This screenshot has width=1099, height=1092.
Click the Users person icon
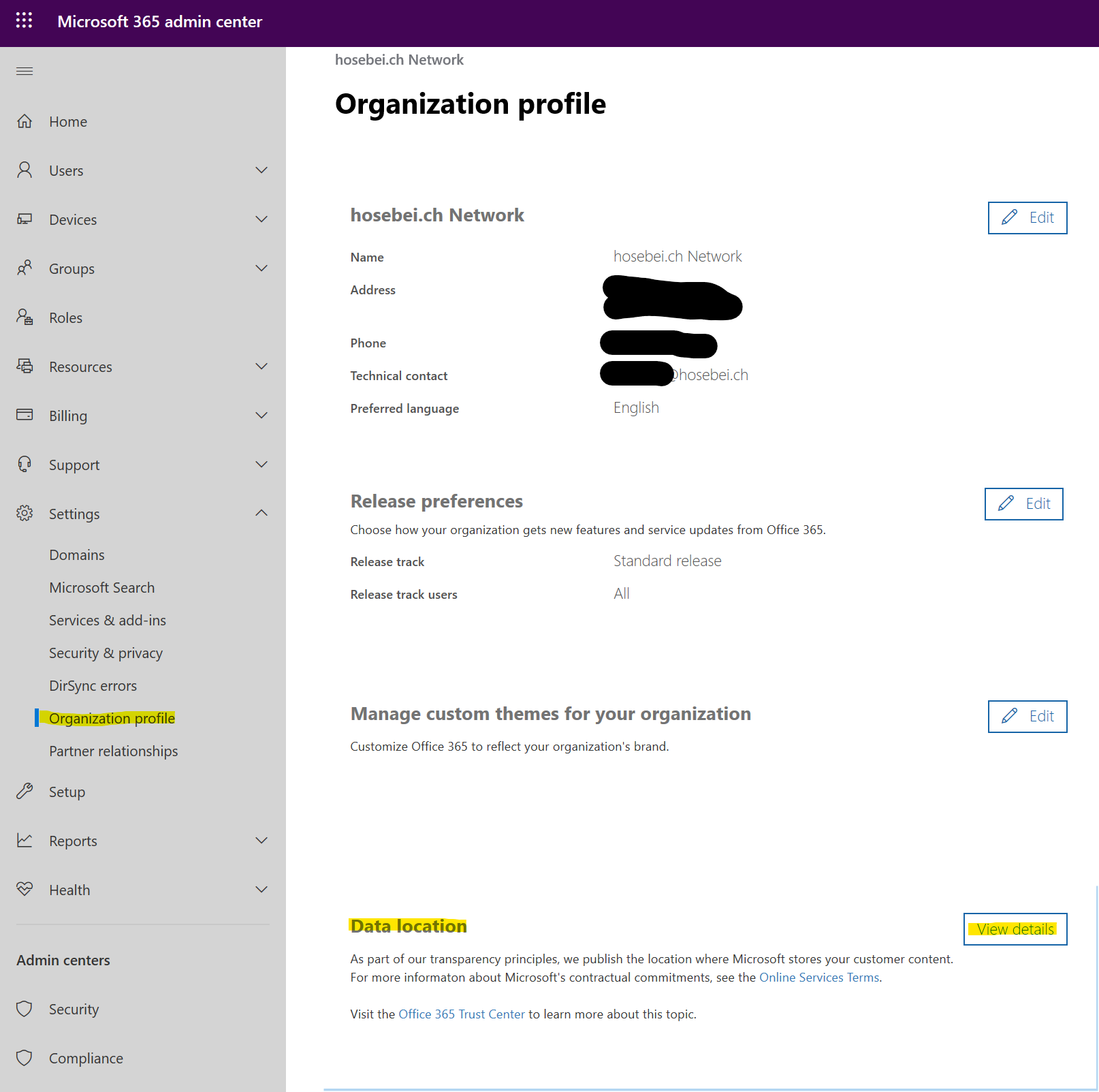(25, 170)
